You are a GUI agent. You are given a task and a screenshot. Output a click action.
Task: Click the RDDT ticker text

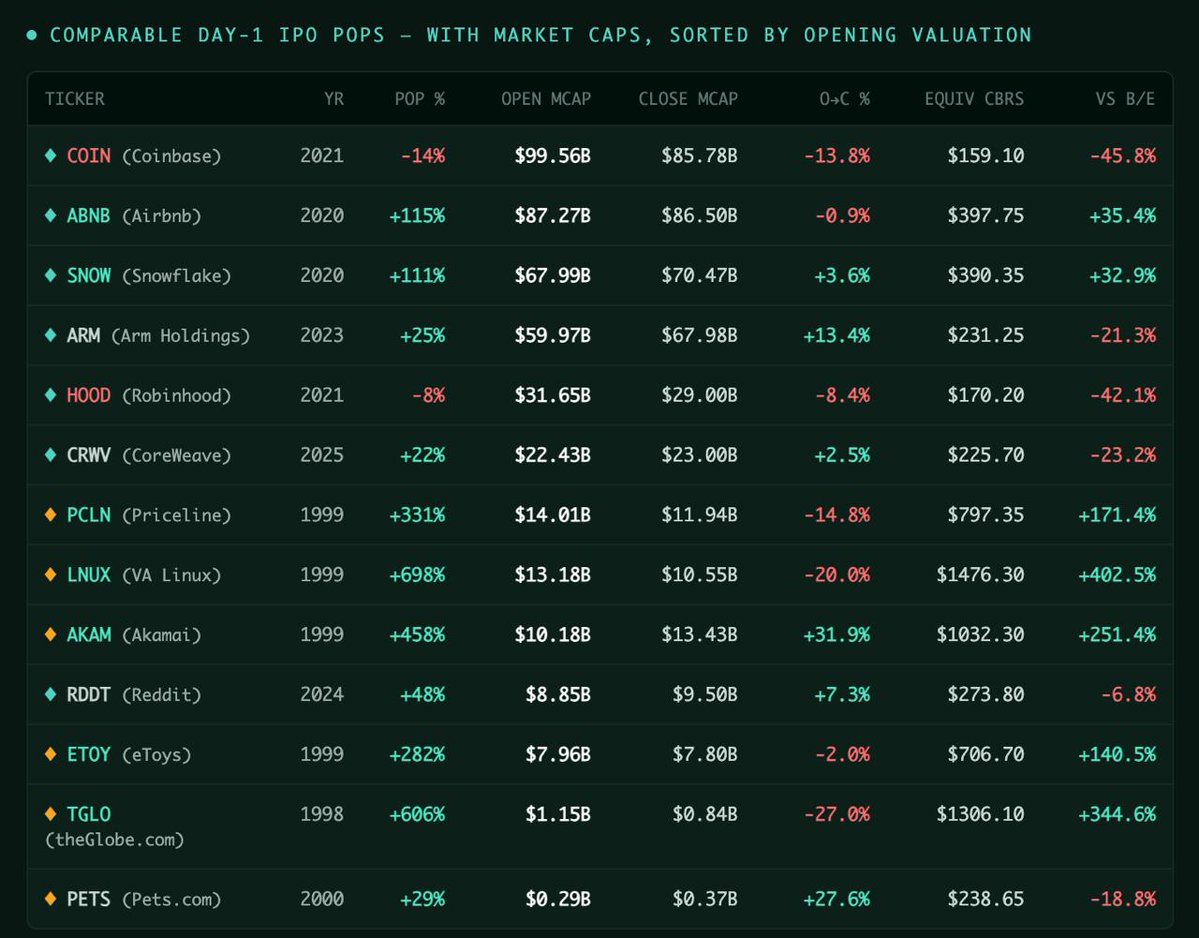(89, 694)
